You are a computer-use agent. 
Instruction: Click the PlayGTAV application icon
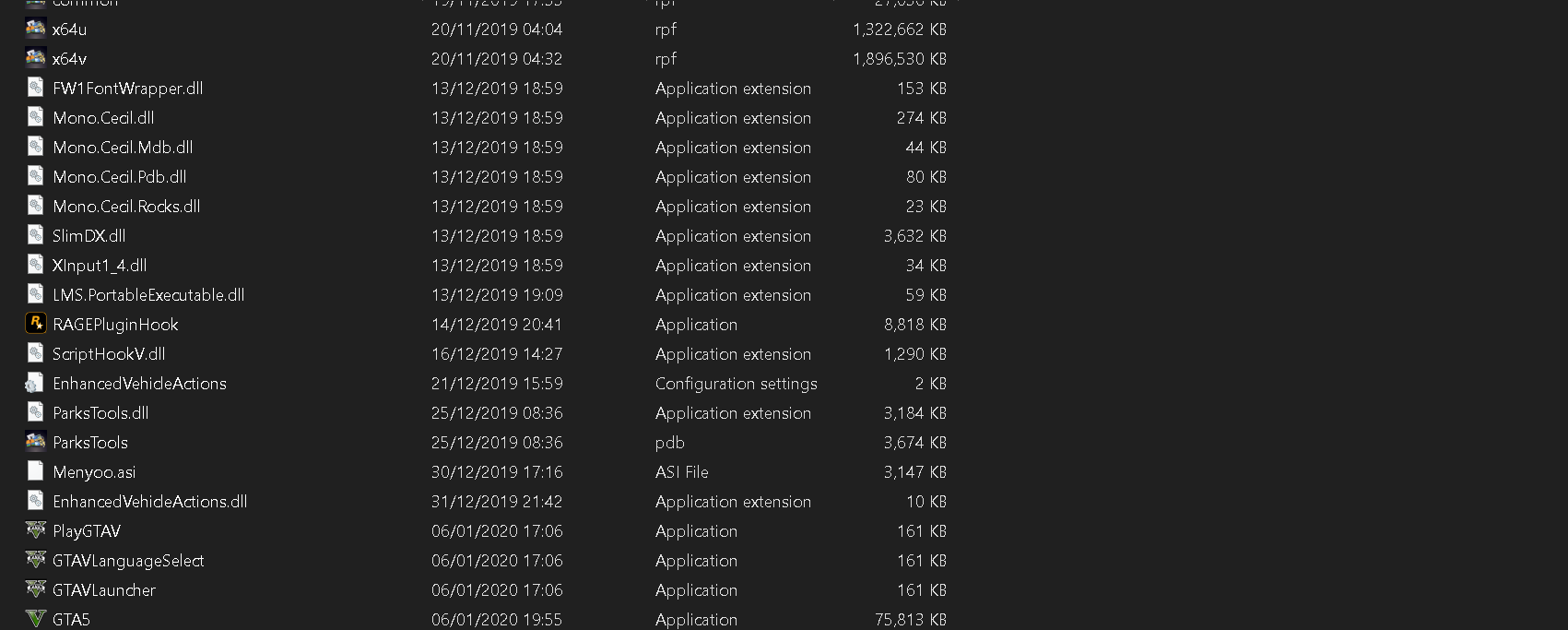pyautogui.click(x=35, y=530)
